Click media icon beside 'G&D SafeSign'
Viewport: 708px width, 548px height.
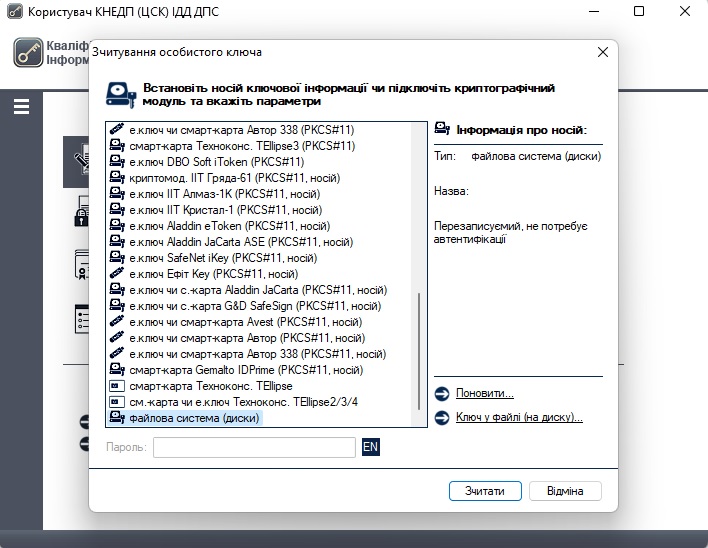(x=117, y=306)
